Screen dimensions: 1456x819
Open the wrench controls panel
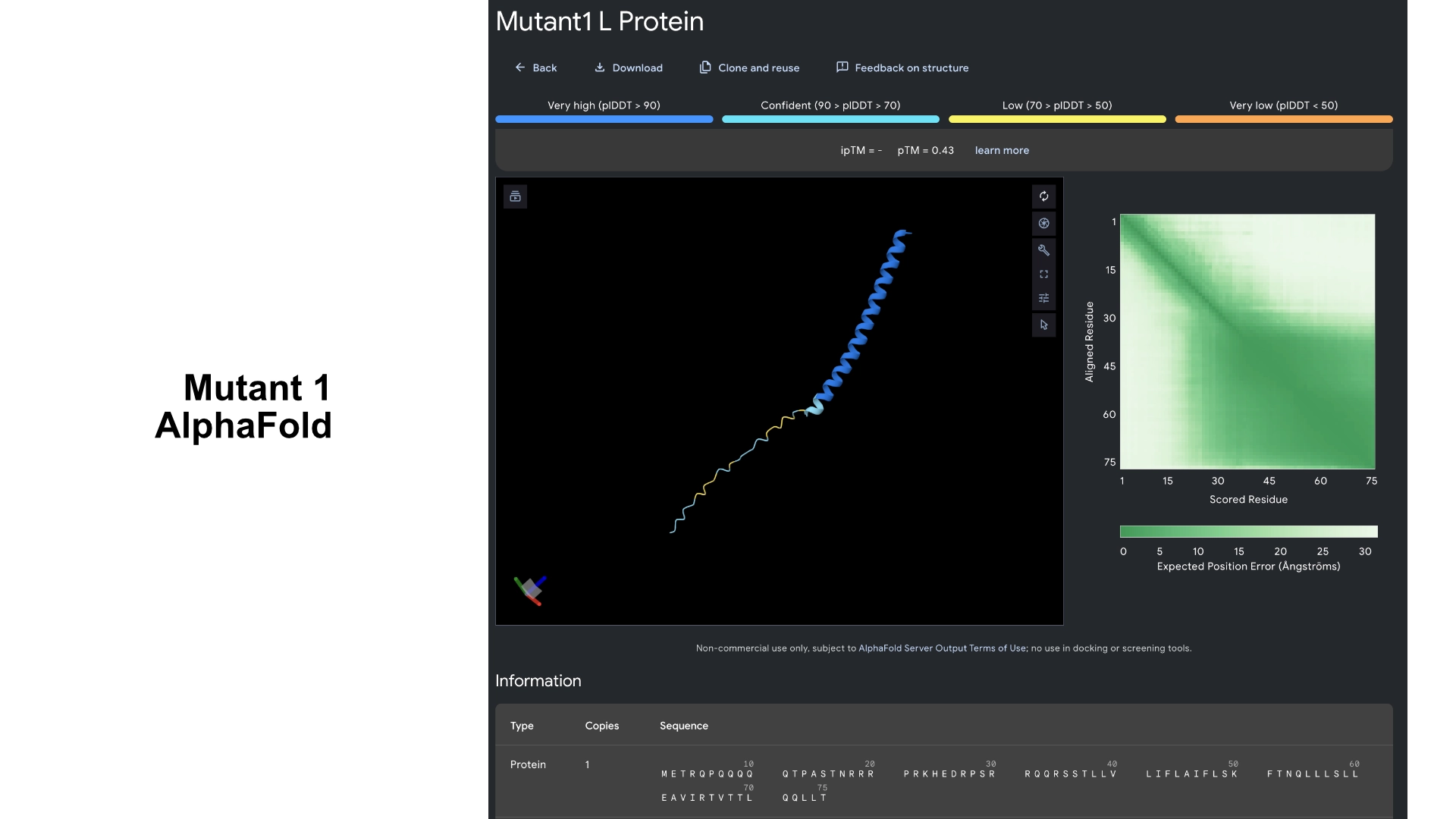[x=1043, y=249]
